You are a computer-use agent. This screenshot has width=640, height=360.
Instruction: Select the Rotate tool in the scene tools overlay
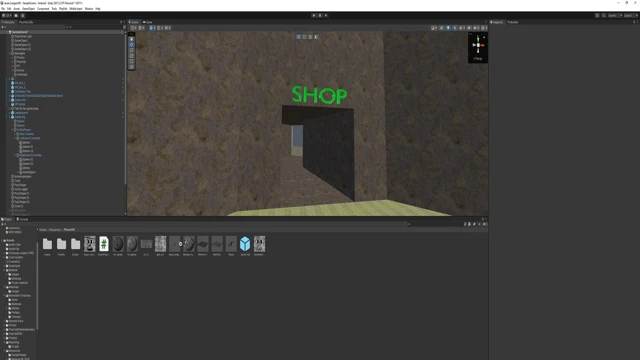(131, 50)
